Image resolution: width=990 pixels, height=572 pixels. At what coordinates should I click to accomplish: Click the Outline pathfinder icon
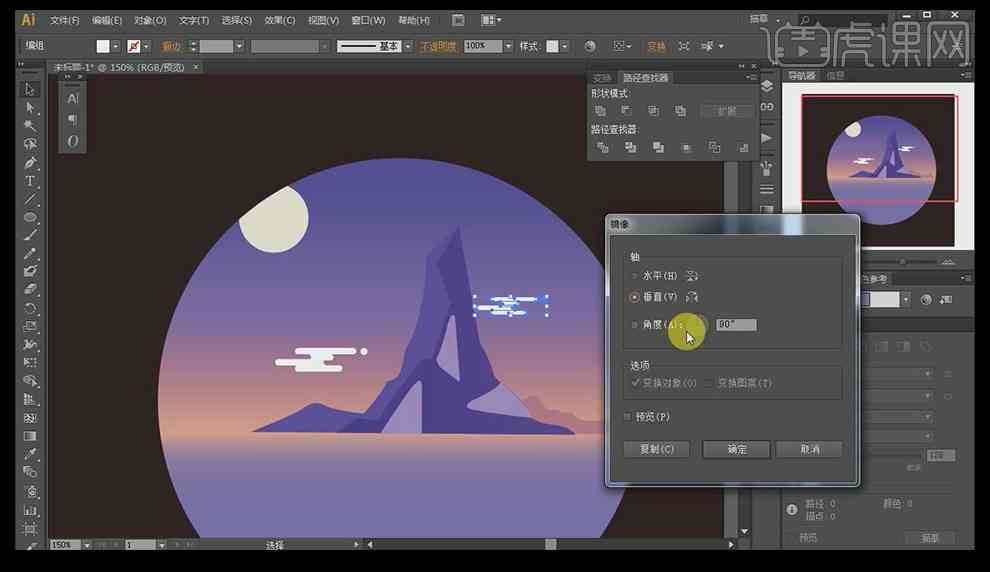click(x=714, y=147)
